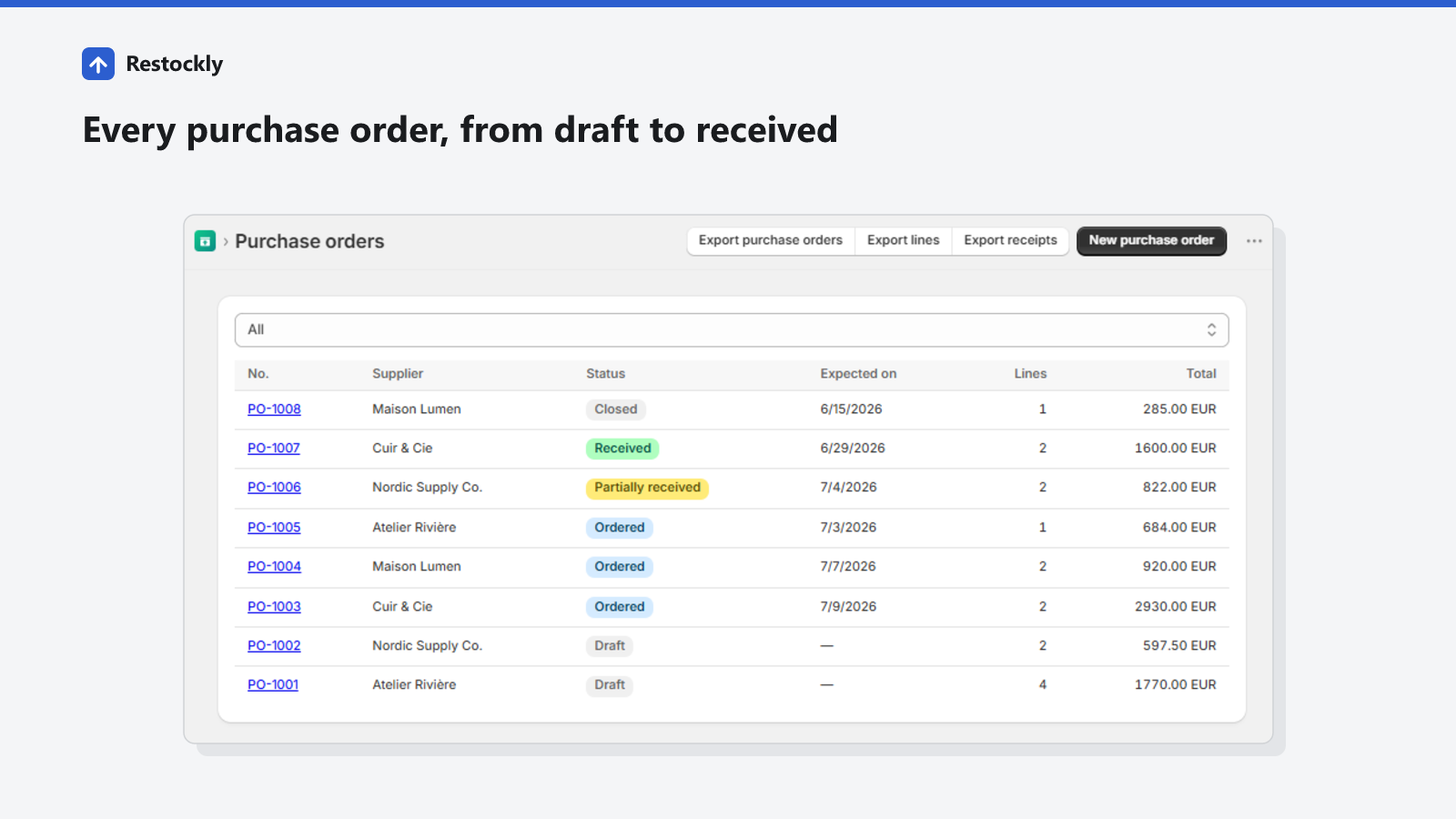
Task: Choose Export receipts button
Action: (x=1010, y=240)
